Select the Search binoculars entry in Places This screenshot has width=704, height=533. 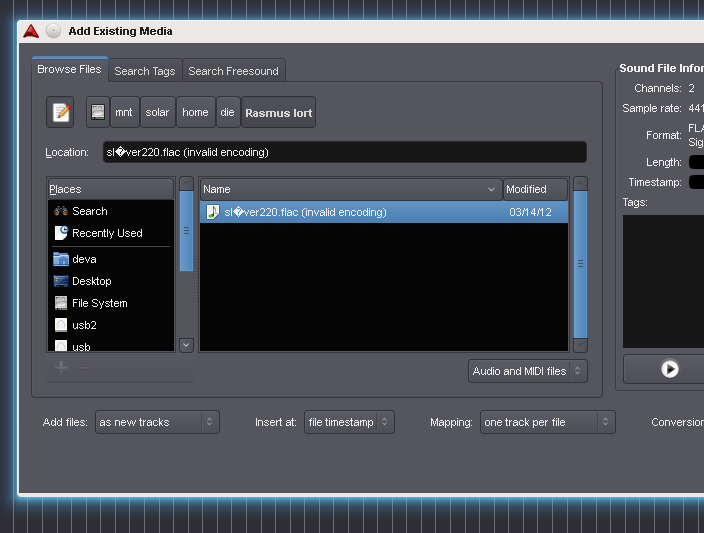click(x=89, y=211)
